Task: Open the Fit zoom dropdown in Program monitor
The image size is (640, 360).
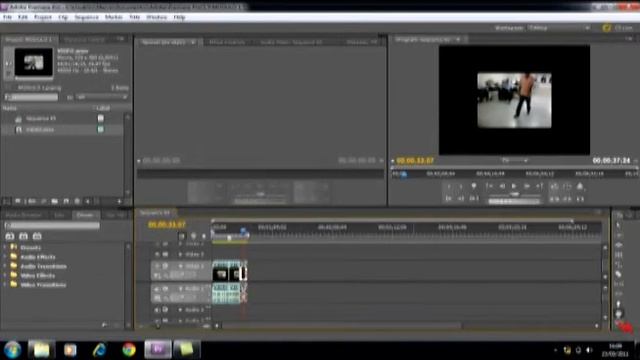Action: 514,160
